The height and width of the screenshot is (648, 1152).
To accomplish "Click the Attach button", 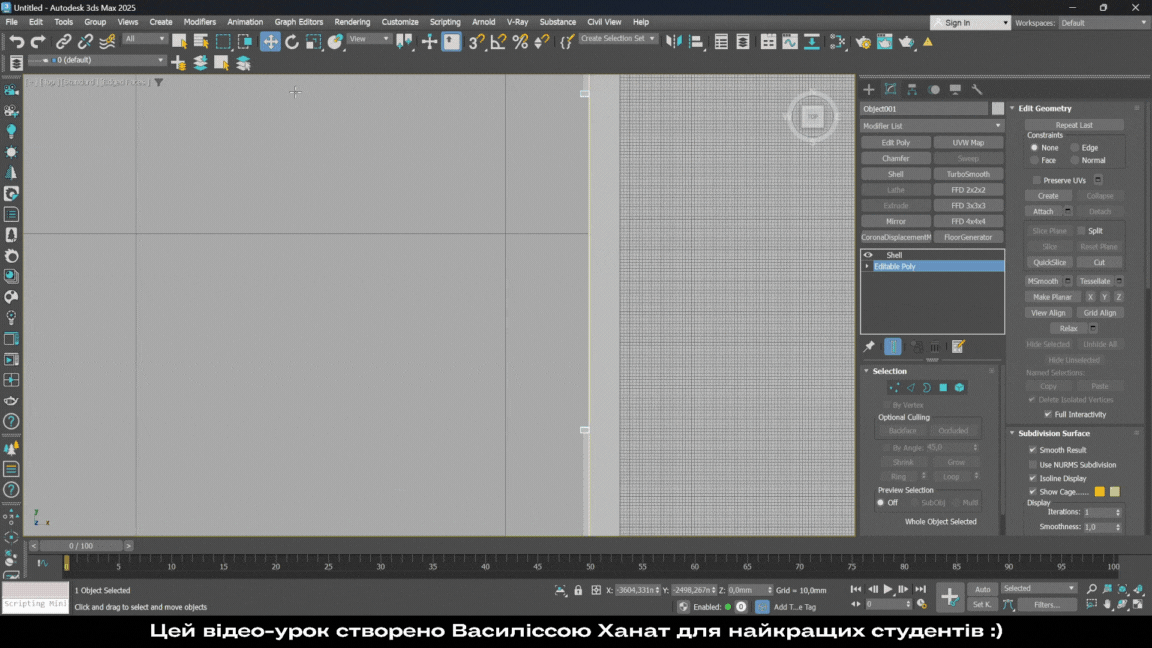I will (x=1043, y=212).
